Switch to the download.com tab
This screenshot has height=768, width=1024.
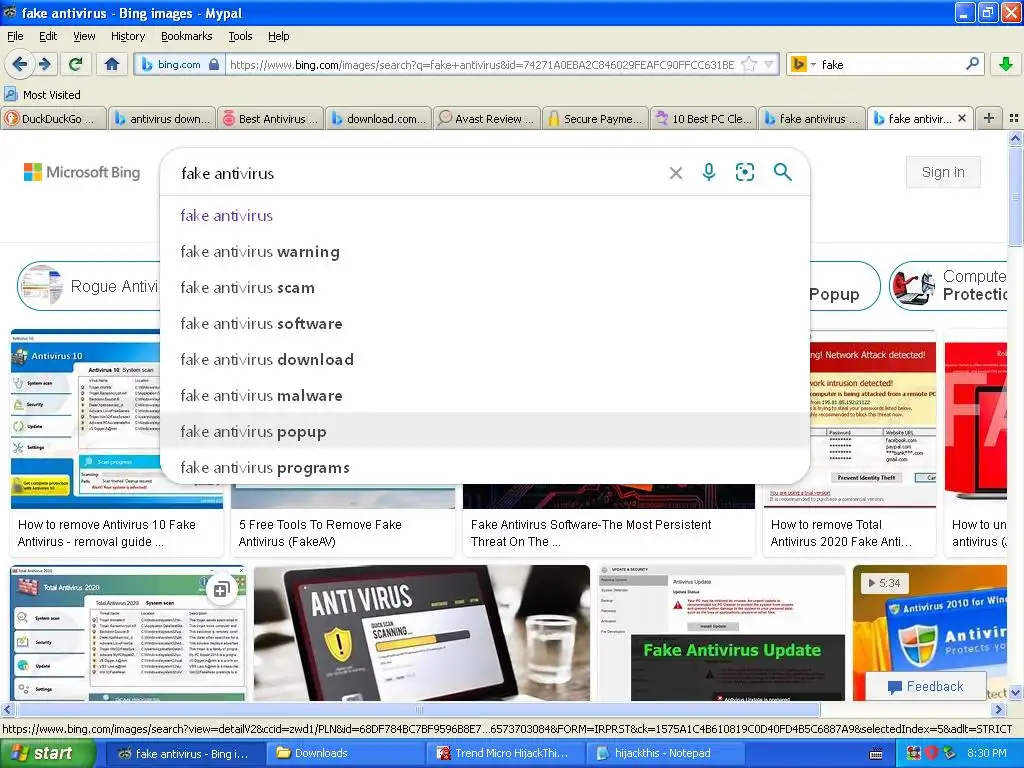(x=379, y=119)
